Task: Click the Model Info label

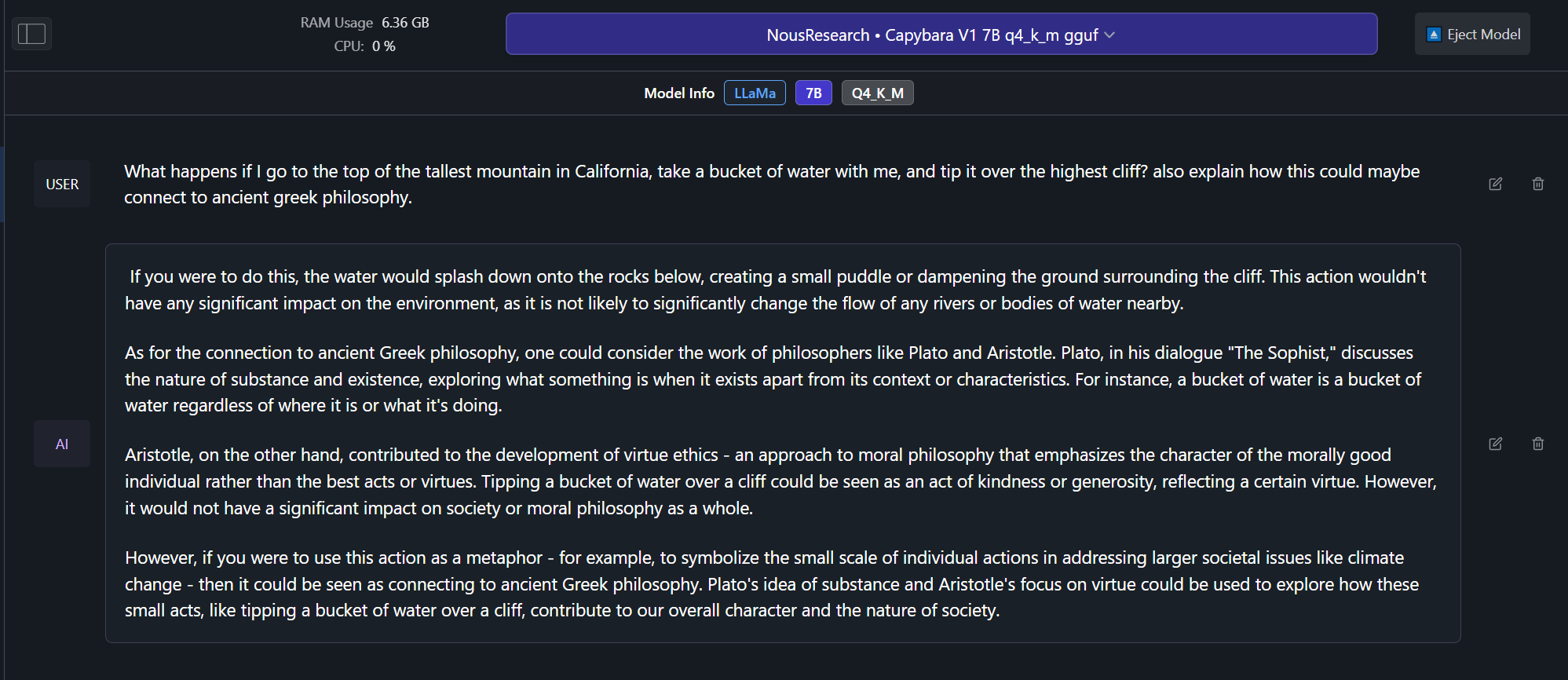Action: click(679, 93)
